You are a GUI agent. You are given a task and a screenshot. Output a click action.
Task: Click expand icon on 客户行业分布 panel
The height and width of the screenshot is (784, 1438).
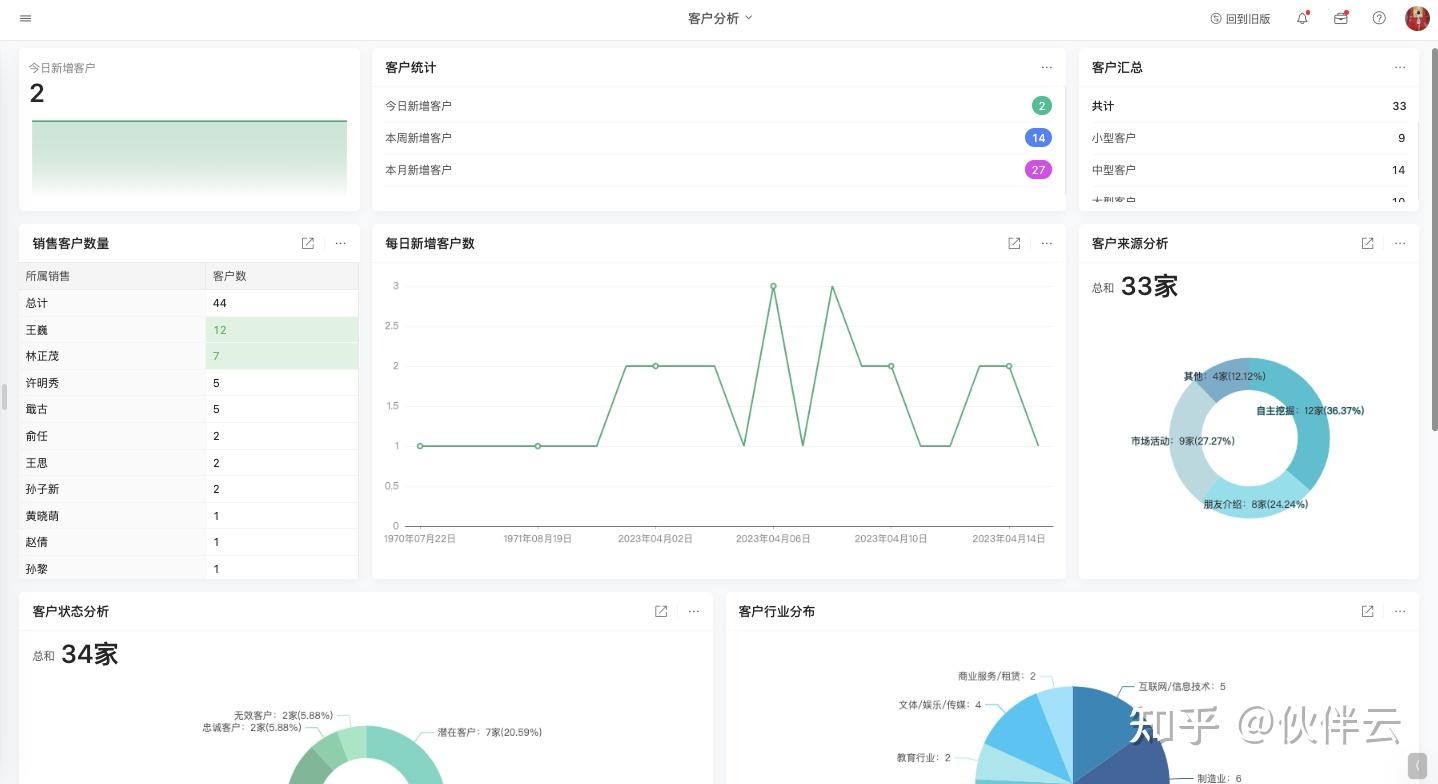(x=1367, y=611)
